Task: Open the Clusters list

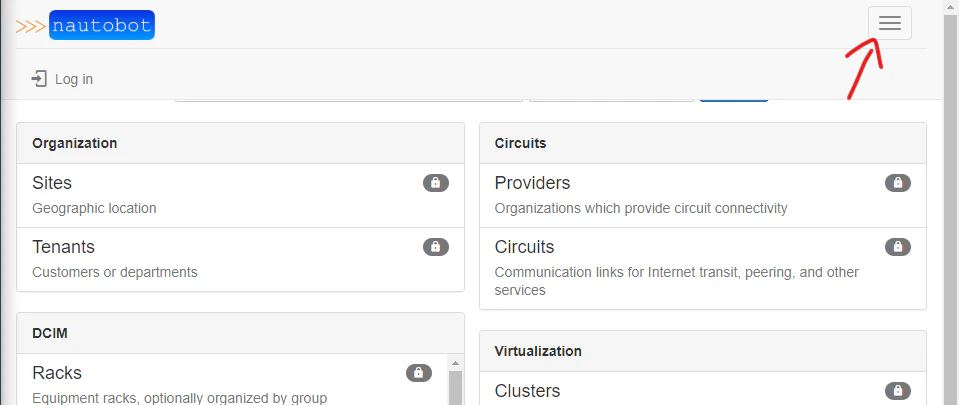Action: (x=527, y=391)
